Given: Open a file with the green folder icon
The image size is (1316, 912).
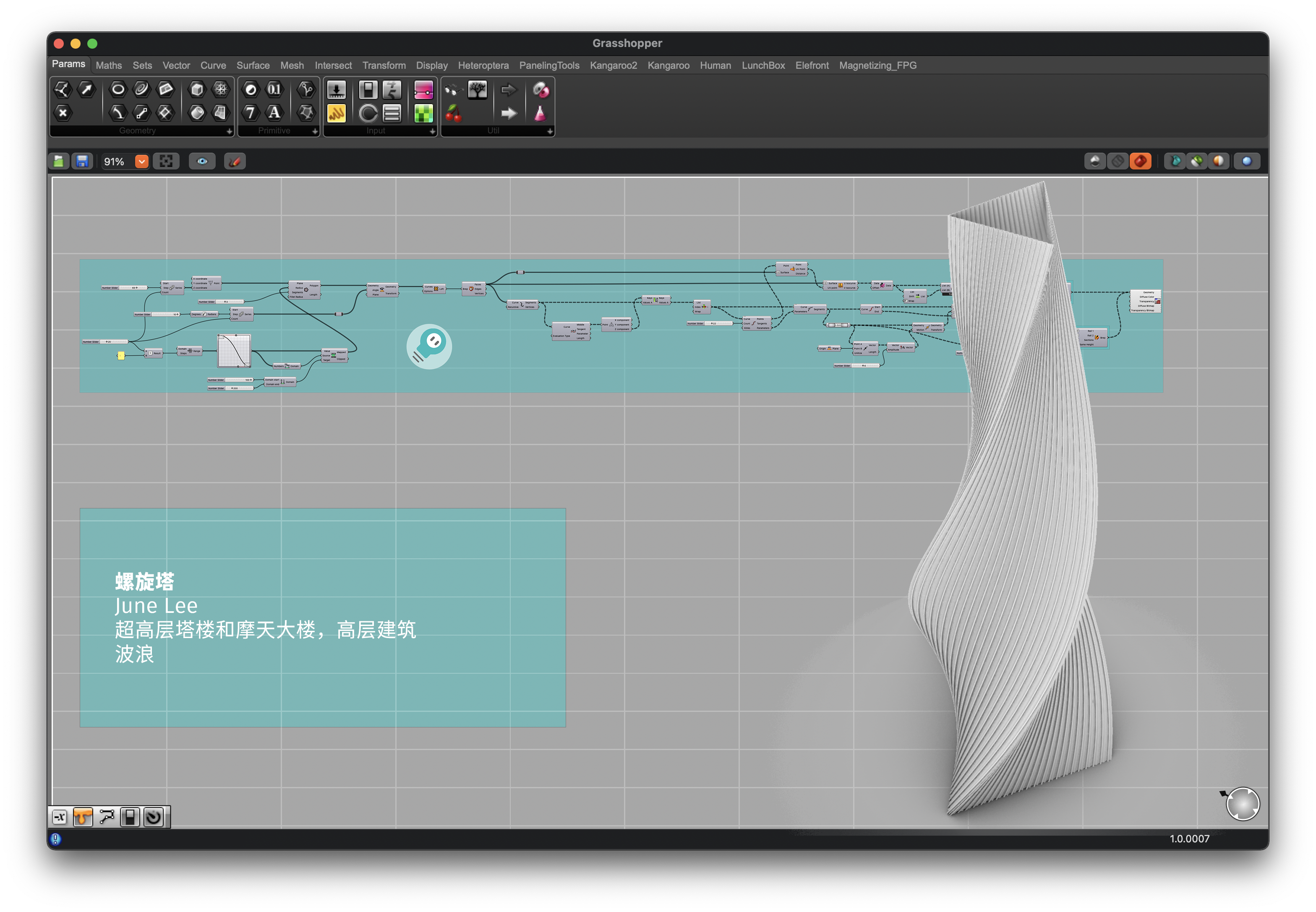Looking at the screenshot, I should (x=59, y=162).
